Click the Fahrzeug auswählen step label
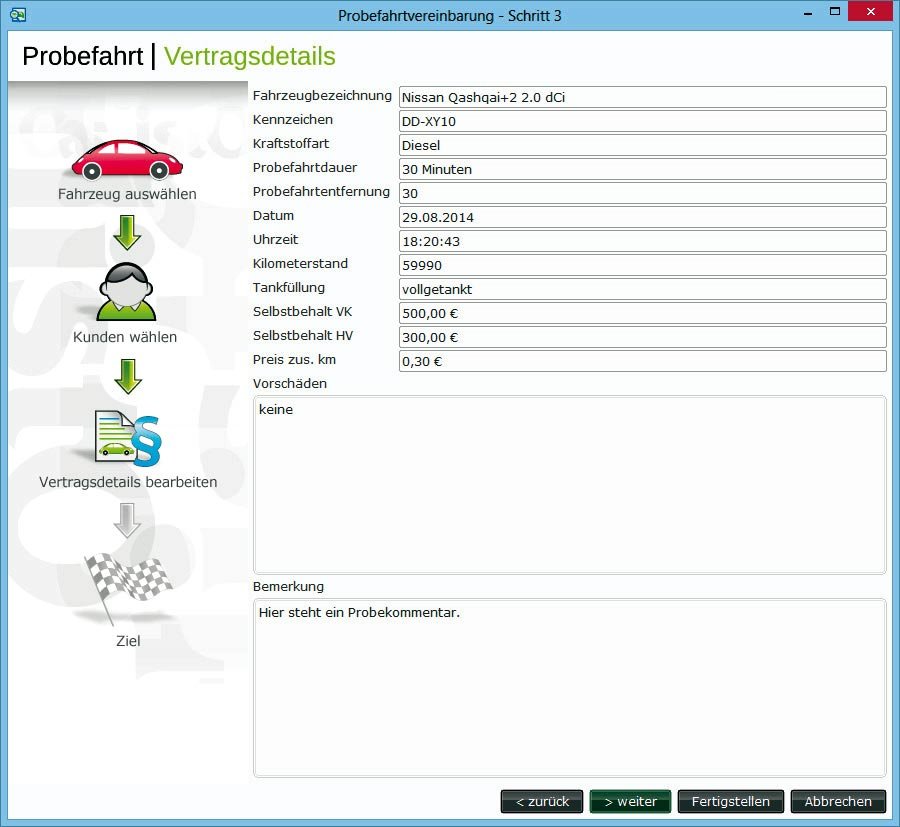The image size is (900, 827). pos(127,194)
